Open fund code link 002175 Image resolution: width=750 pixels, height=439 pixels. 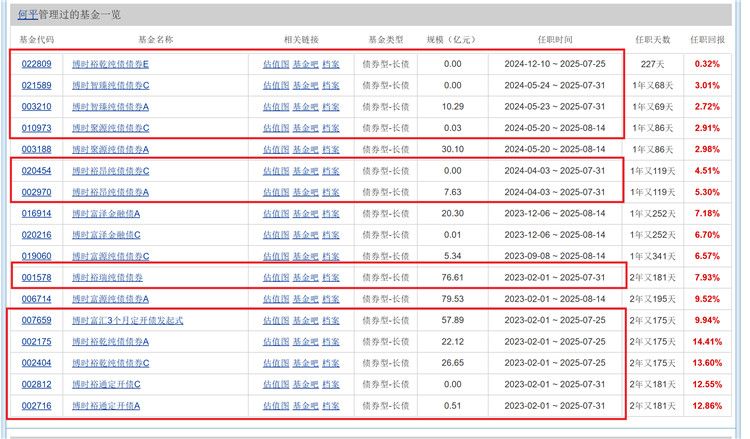coord(36,341)
